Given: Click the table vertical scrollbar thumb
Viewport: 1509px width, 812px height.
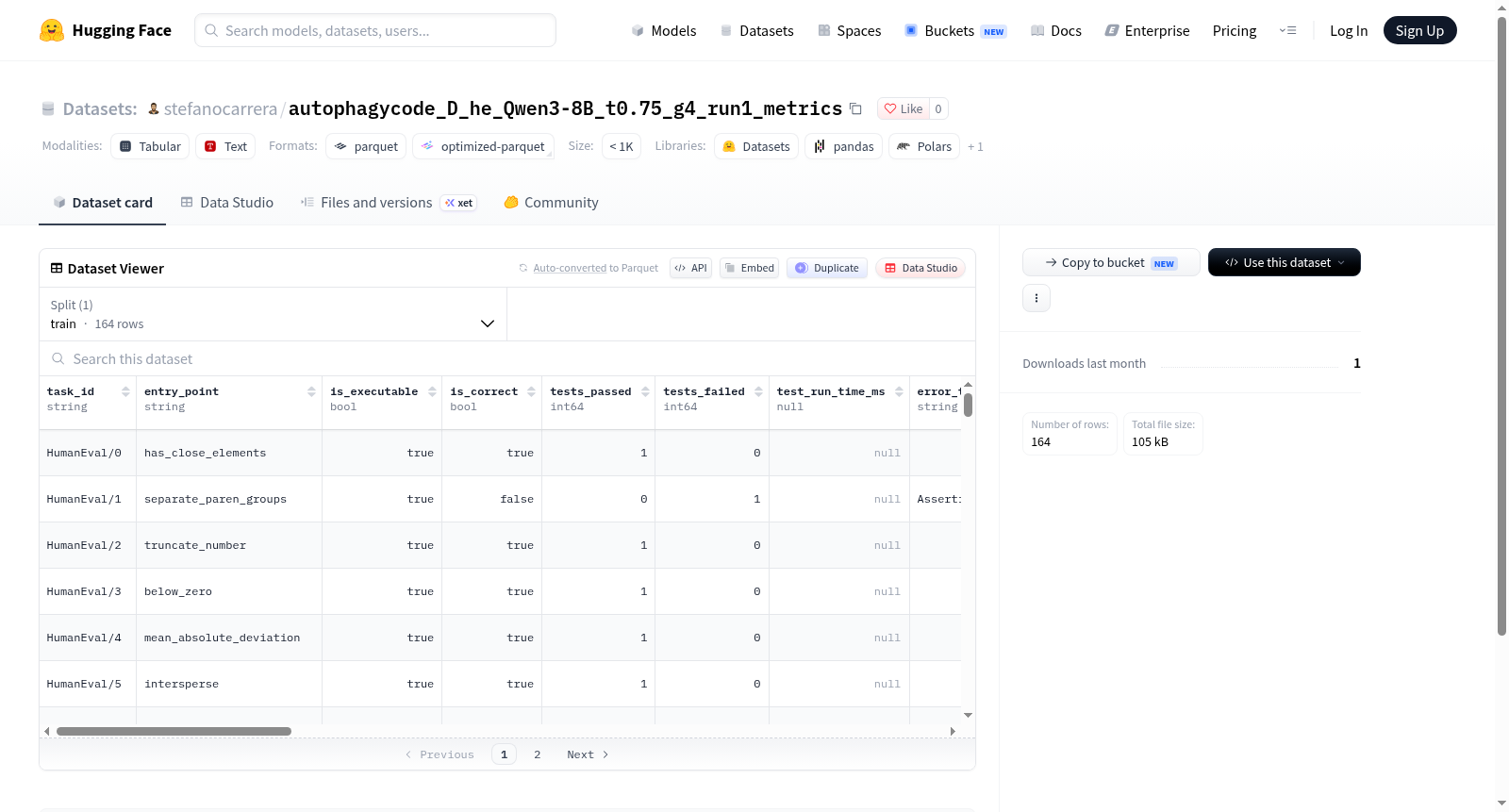Looking at the screenshot, I should (968, 406).
